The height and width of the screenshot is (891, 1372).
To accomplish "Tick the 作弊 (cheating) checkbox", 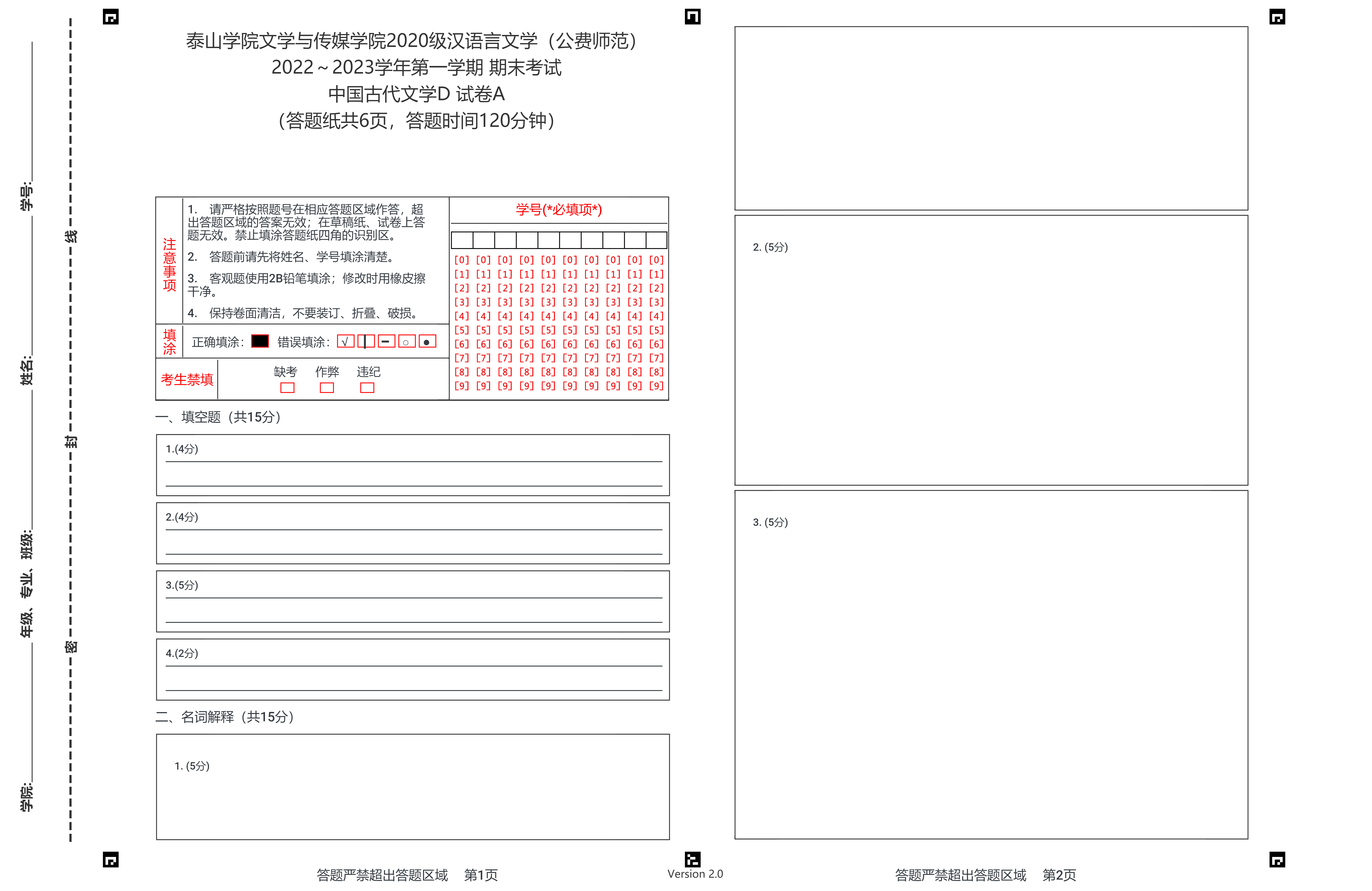I will 327,388.
